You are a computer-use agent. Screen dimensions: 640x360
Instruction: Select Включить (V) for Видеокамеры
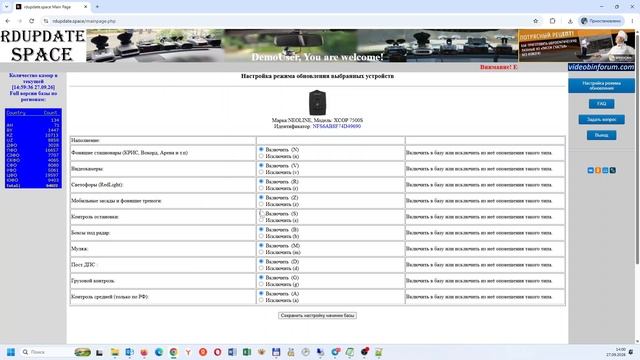pos(261,165)
